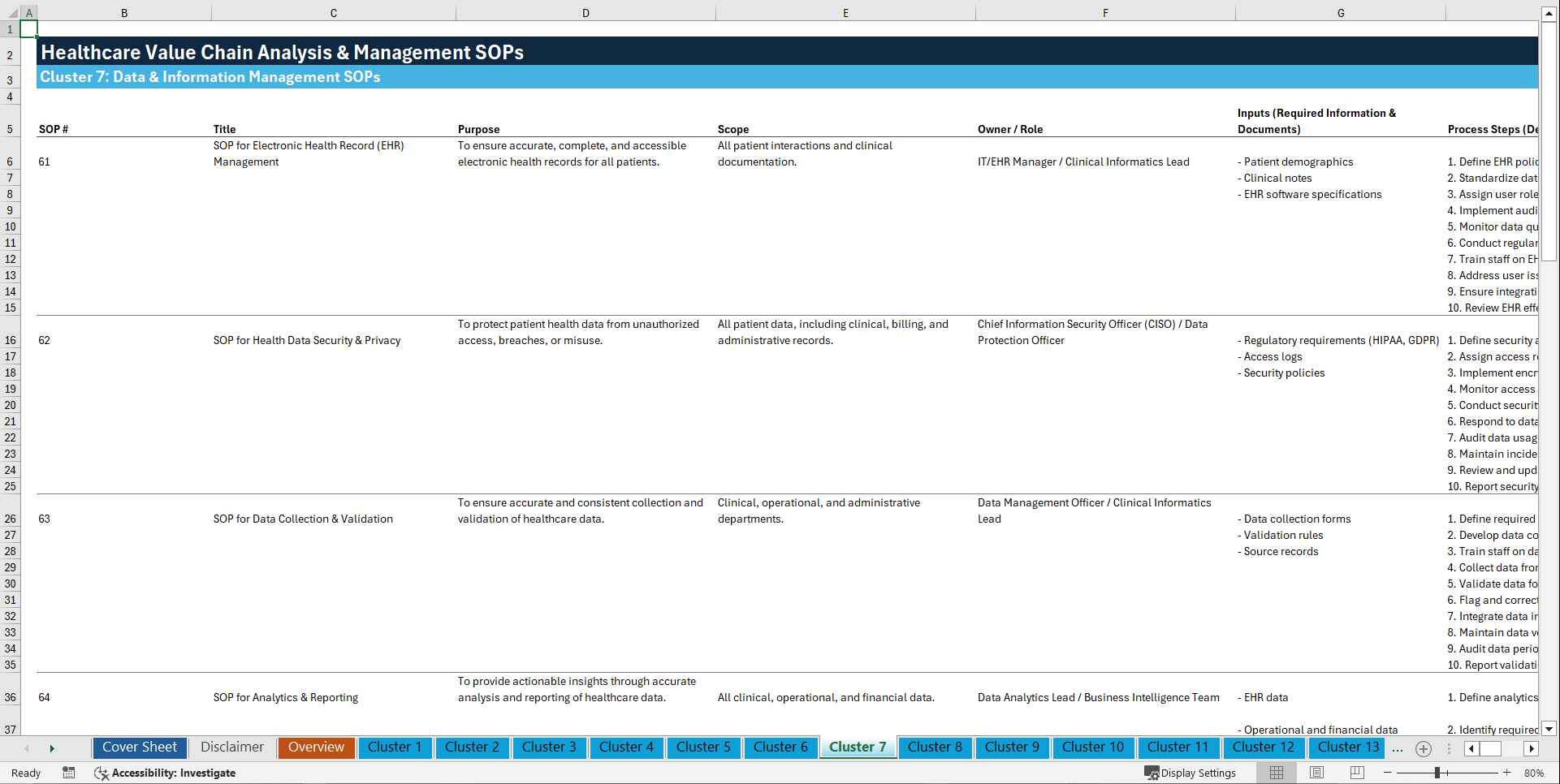Screen dimensions: 1560x784
Task: Zoom out using the minus icon
Action: 1389,773
